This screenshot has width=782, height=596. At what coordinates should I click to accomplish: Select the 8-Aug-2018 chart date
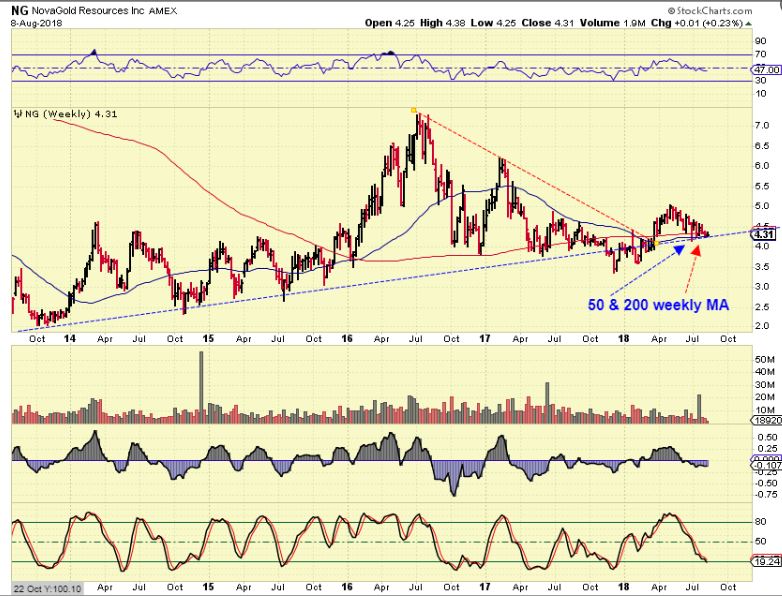point(36,22)
